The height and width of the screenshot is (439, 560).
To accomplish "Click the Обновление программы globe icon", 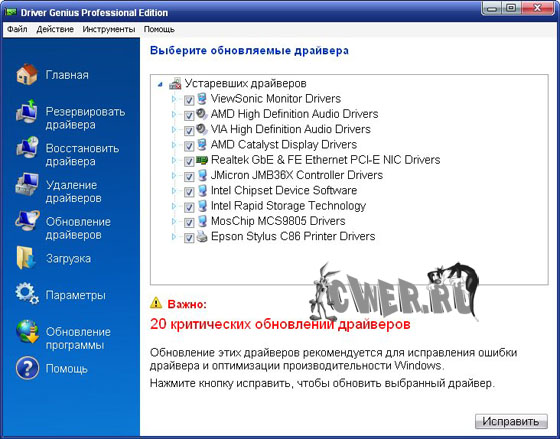I will pyautogui.click(x=28, y=331).
